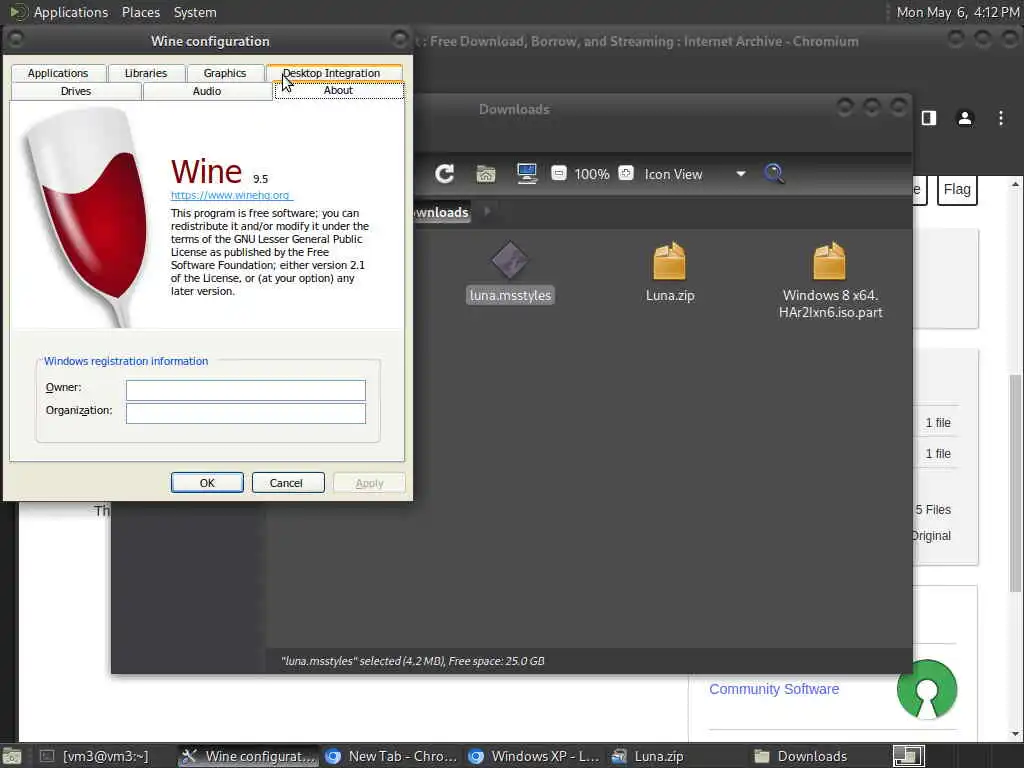Click the clock showing Mon May 6
Image resolution: width=1024 pixels, height=768 pixels.
point(957,12)
